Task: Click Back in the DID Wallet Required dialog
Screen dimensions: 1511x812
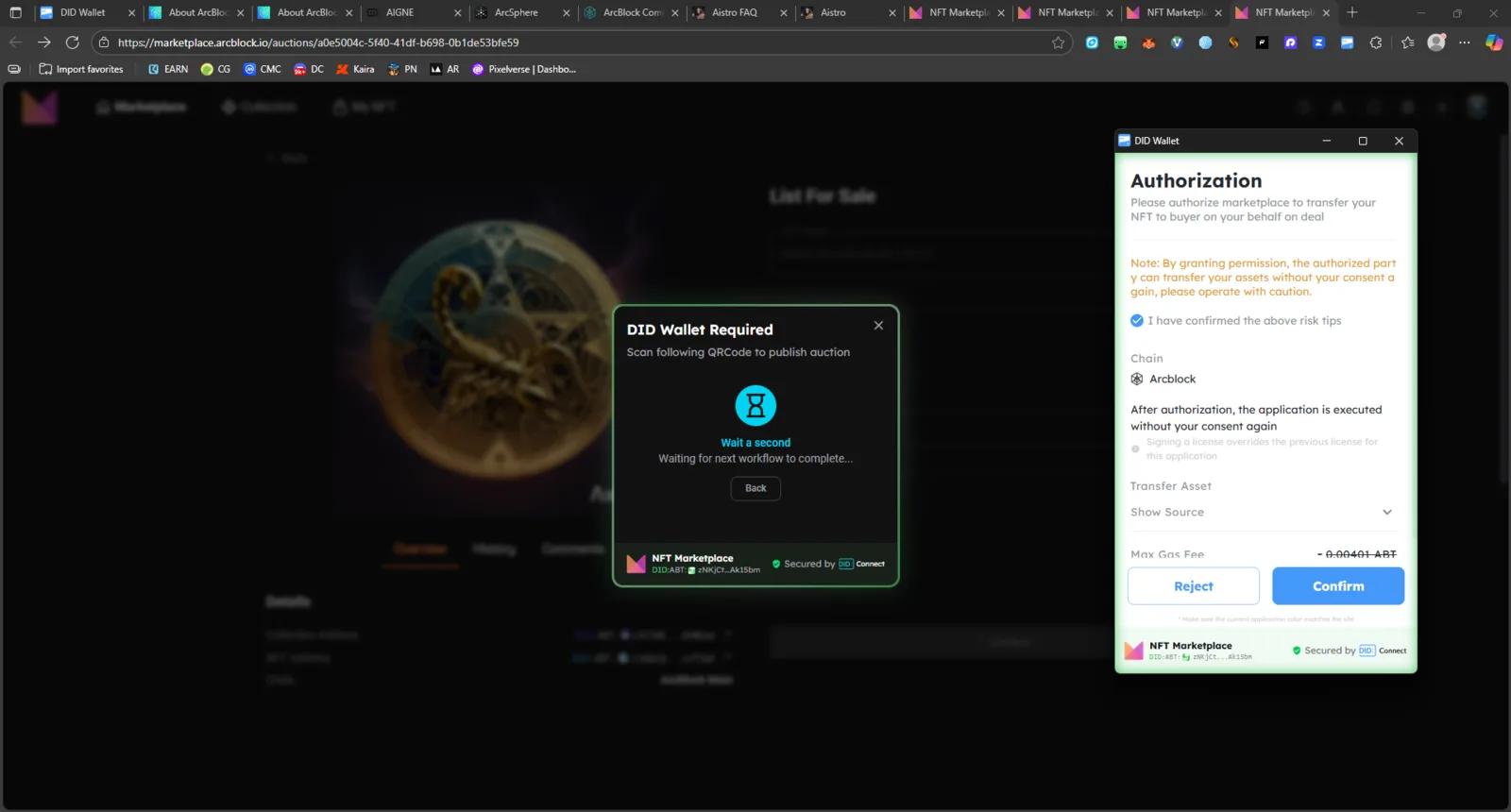Action: click(755, 488)
